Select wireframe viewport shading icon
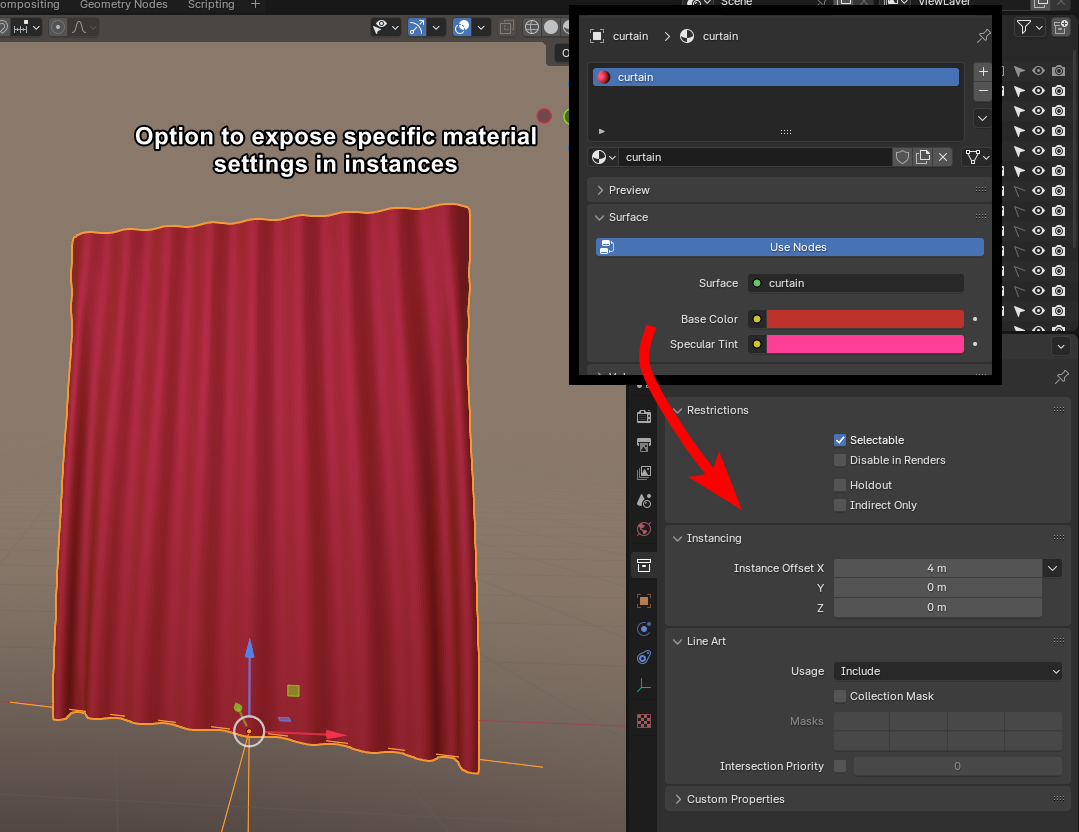This screenshot has width=1079, height=832. 531,27
